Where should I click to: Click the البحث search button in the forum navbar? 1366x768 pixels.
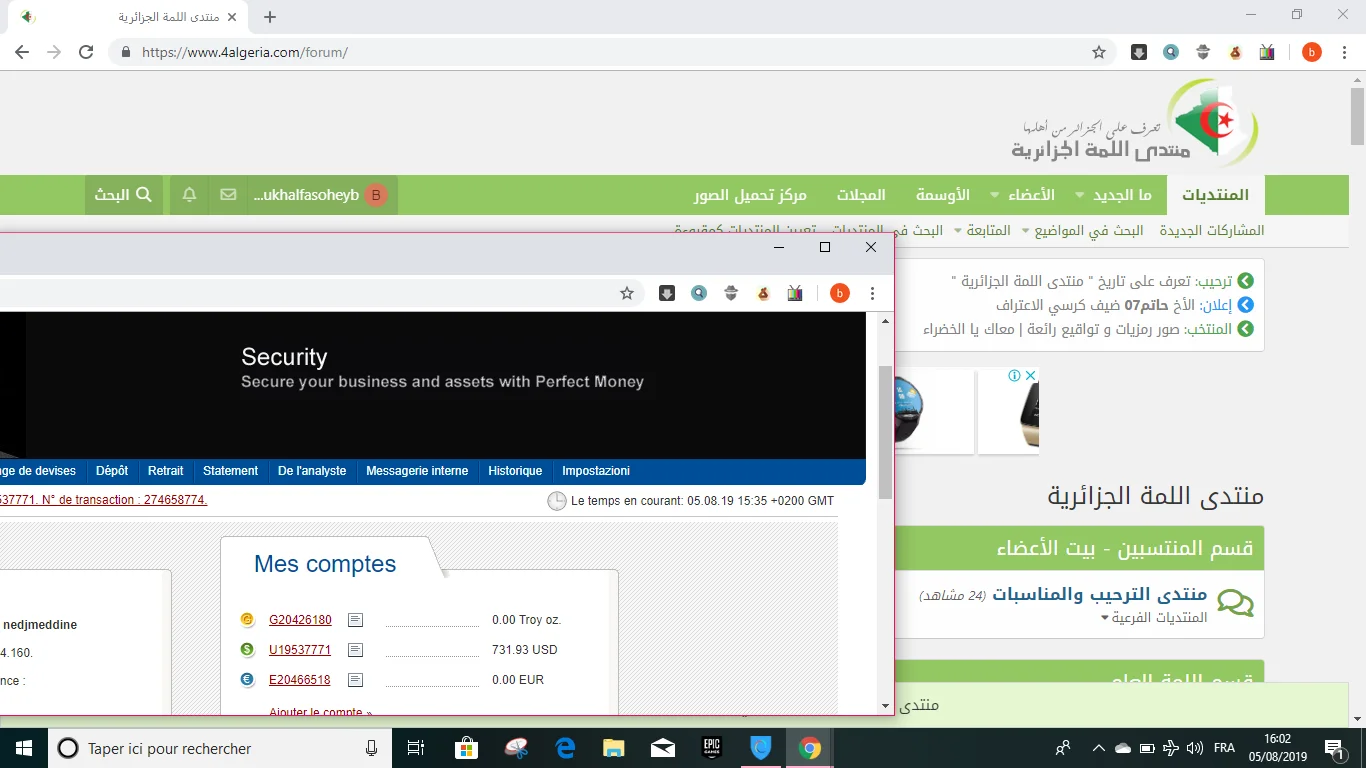point(123,195)
